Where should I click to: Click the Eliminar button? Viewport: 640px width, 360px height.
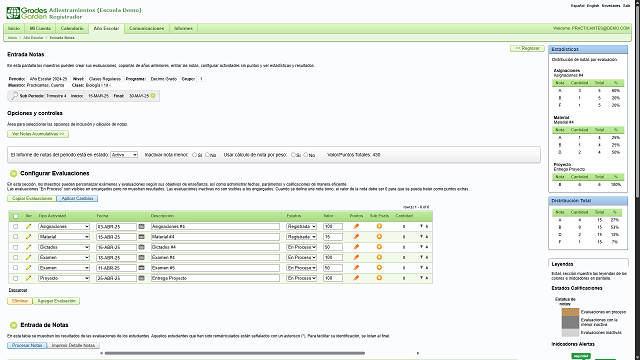(20, 301)
